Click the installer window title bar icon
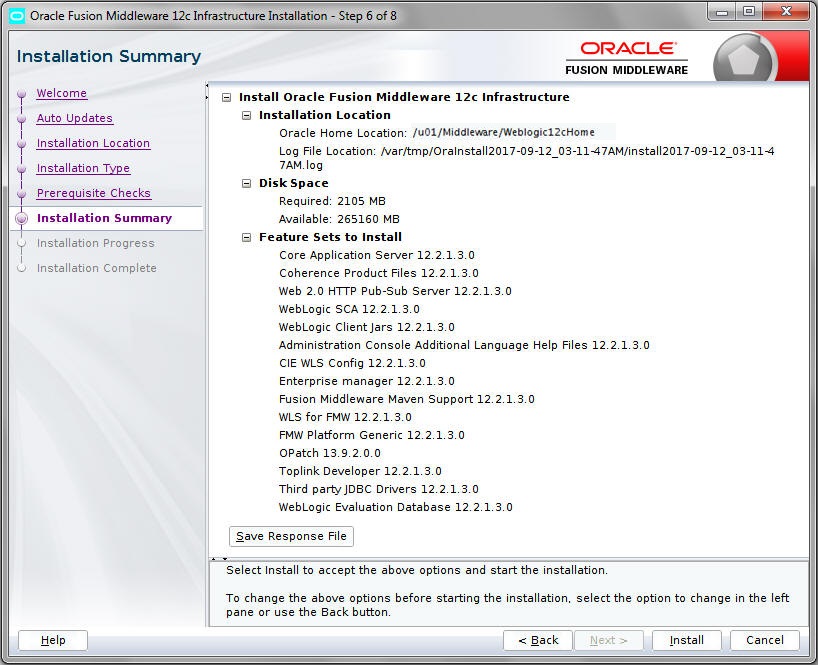 (17, 16)
